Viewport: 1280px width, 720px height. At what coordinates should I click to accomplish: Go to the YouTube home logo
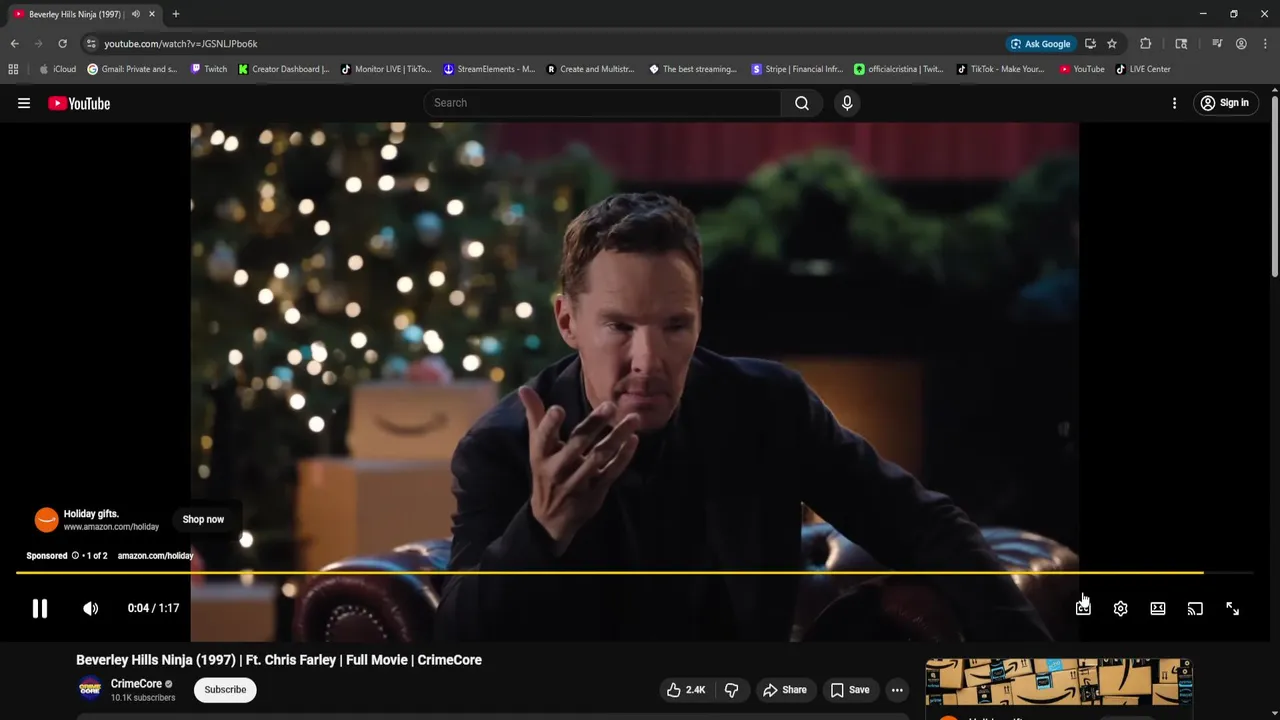79,103
